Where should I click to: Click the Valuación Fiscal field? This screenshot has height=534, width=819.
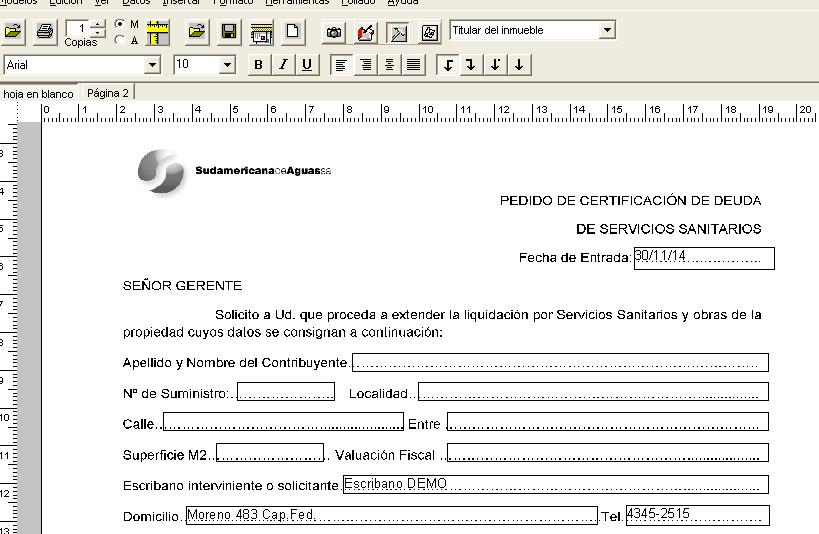[608, 452]
